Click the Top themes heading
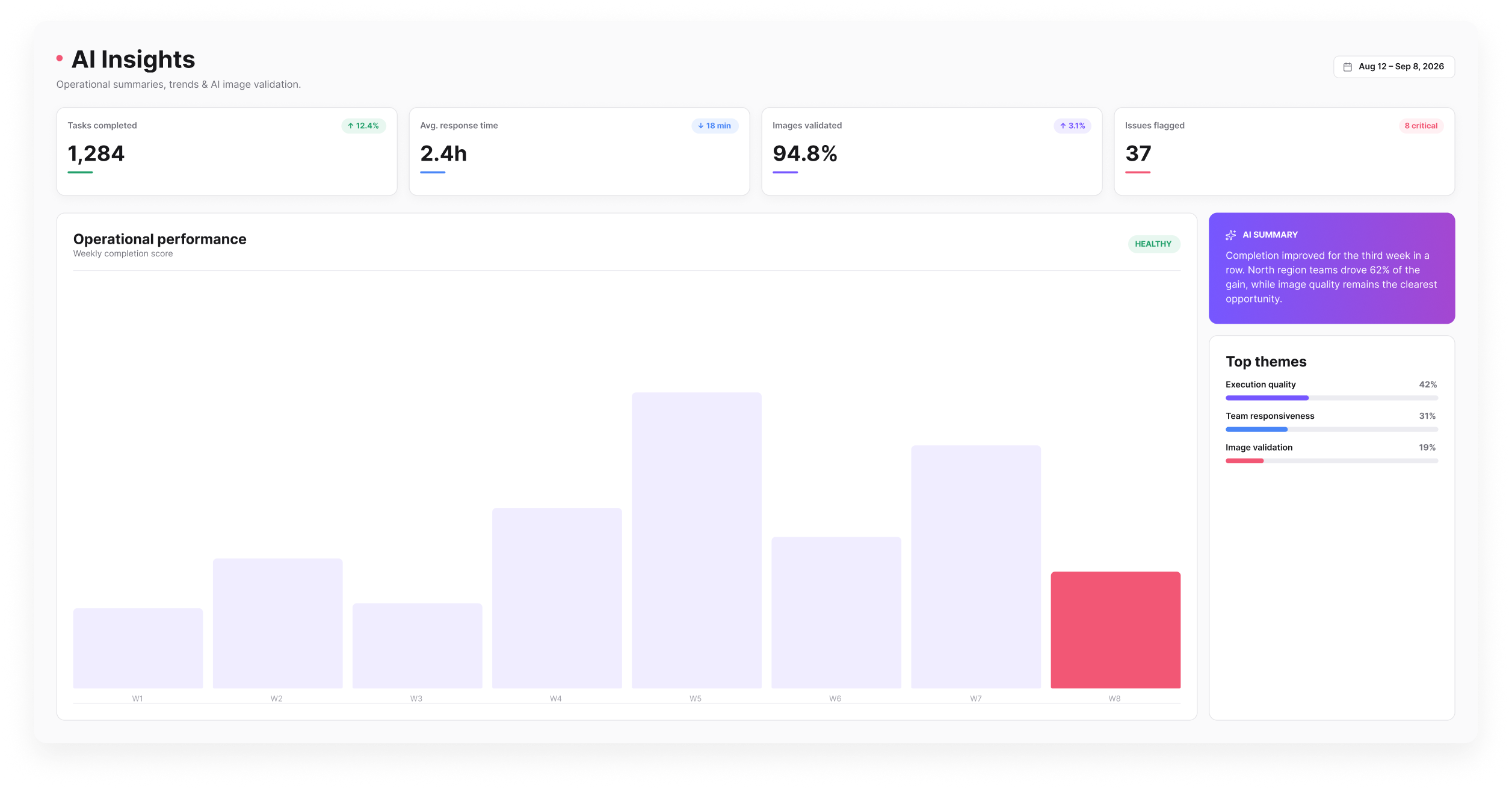The width and height of the screenshot is (1512, 790). click(x=1266, y=362)
